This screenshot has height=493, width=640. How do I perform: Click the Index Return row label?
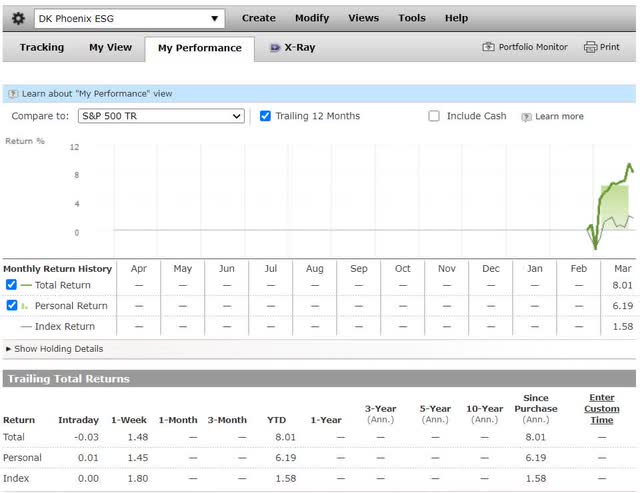click(65, 326)
